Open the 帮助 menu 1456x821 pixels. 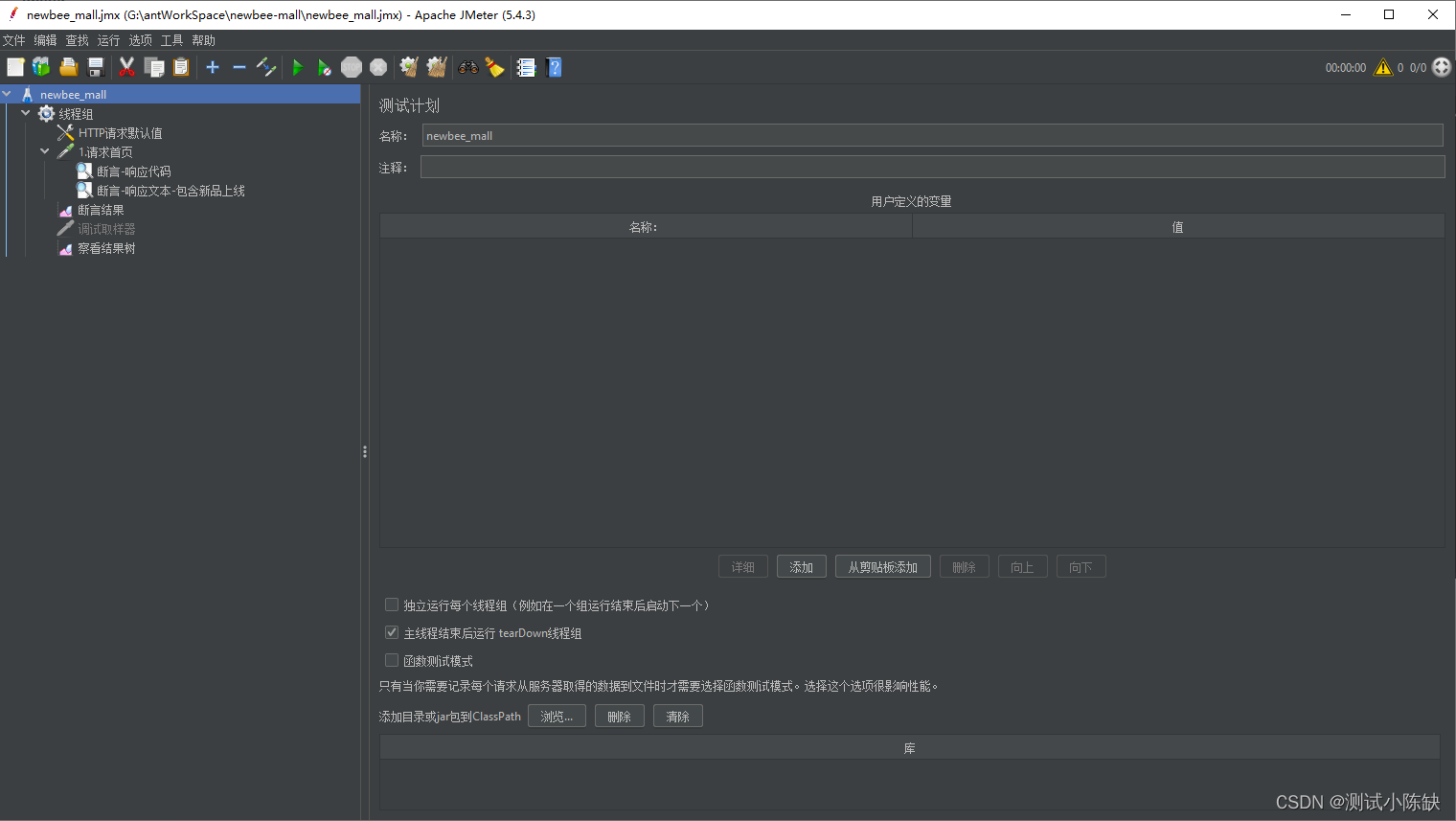coord(203,40)
